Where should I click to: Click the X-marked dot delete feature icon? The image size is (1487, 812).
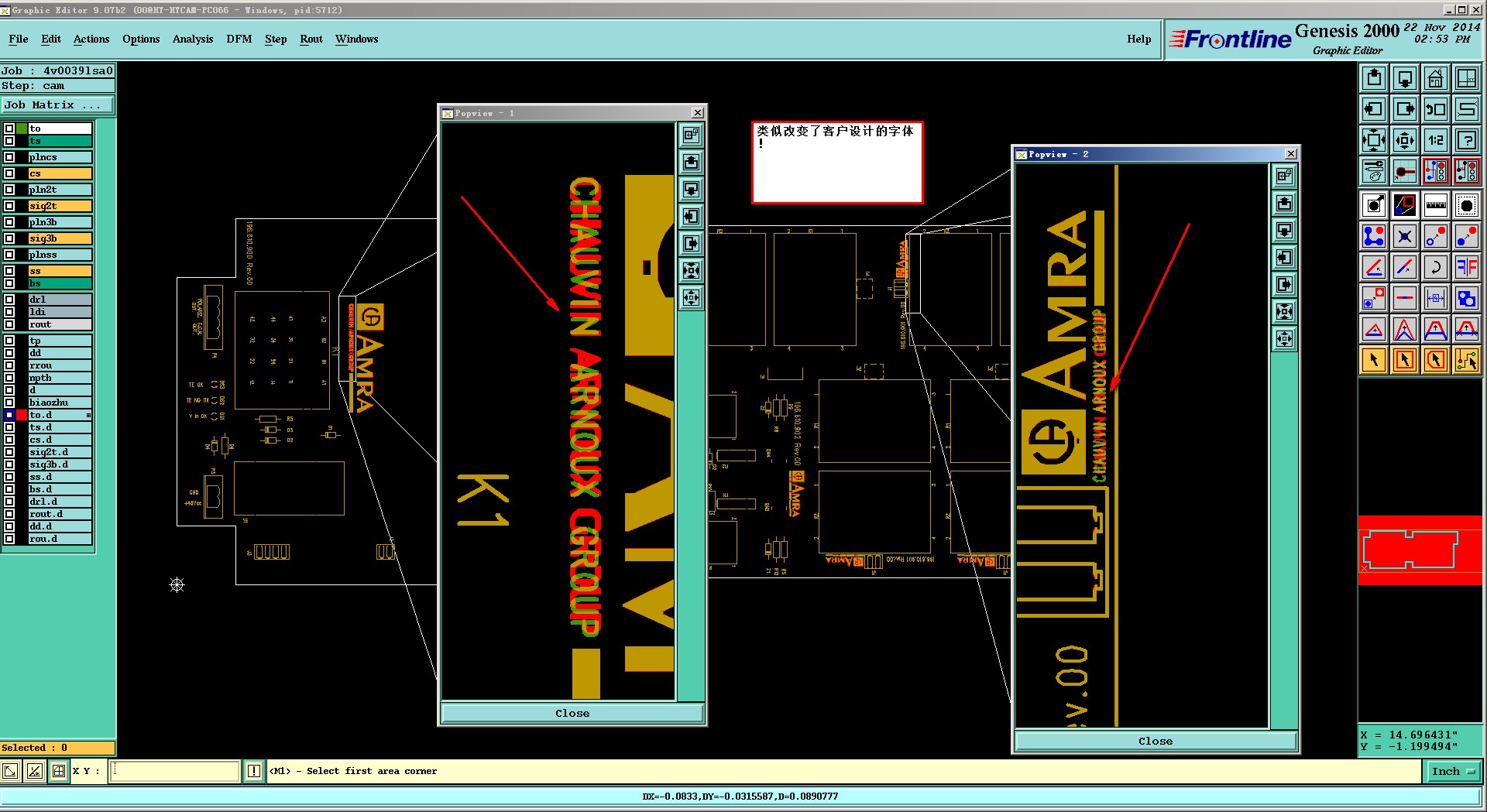[1405, 236]
